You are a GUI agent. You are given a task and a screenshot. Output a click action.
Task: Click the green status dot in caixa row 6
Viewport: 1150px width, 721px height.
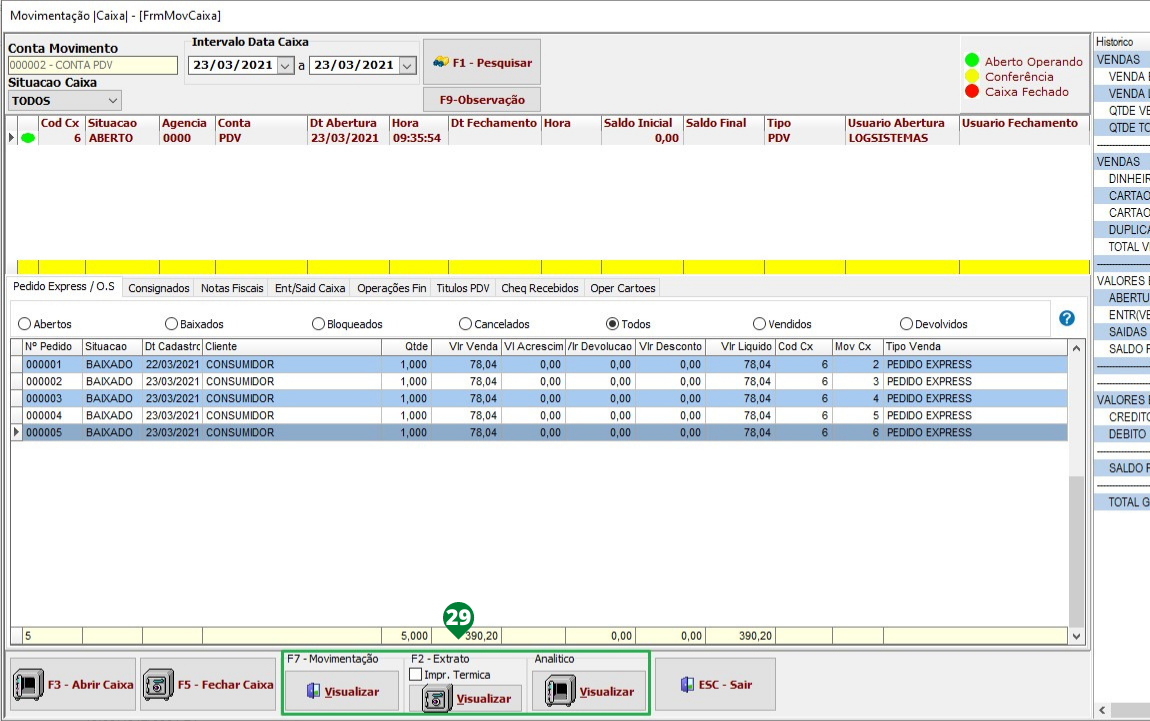(28, 138)
